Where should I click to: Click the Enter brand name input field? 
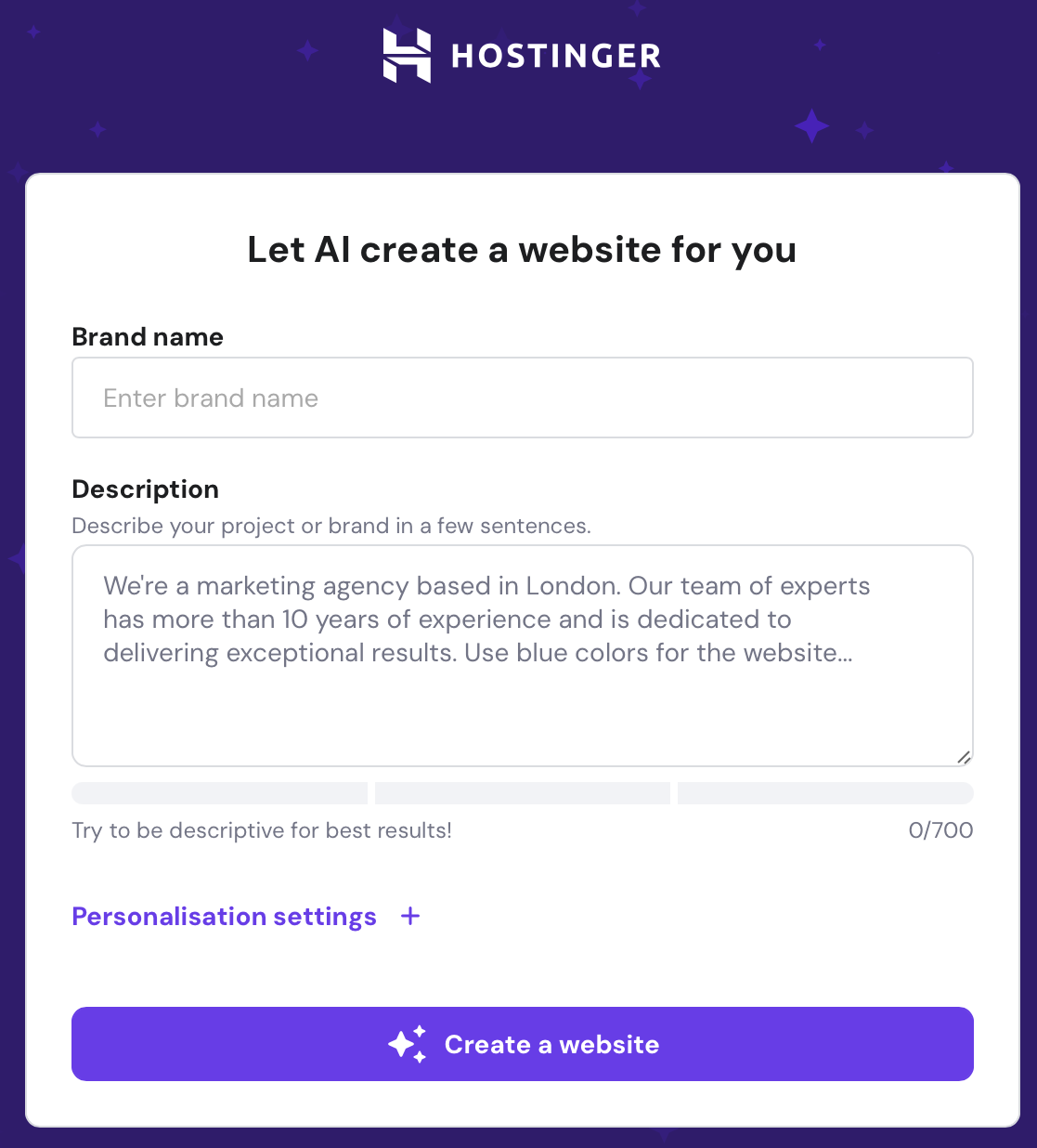(523, 398)
